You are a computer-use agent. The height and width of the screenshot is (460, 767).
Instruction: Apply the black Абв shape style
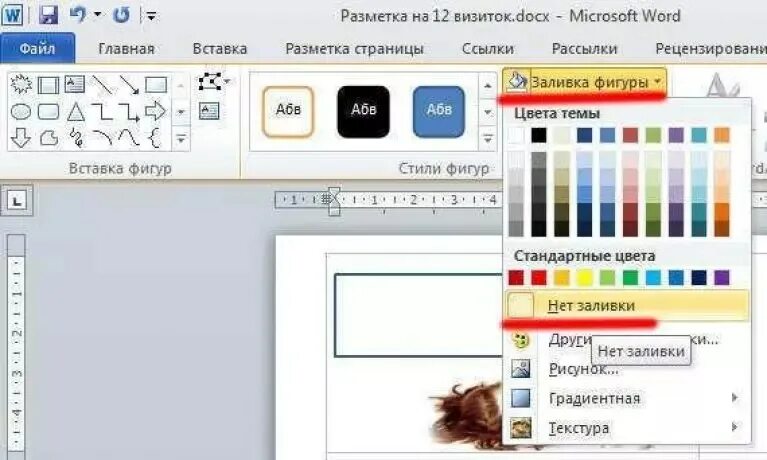pos(363,112)
